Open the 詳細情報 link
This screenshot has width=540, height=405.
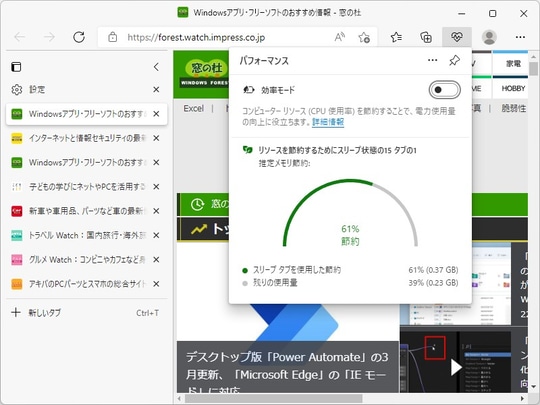click(x=328, y=122)
